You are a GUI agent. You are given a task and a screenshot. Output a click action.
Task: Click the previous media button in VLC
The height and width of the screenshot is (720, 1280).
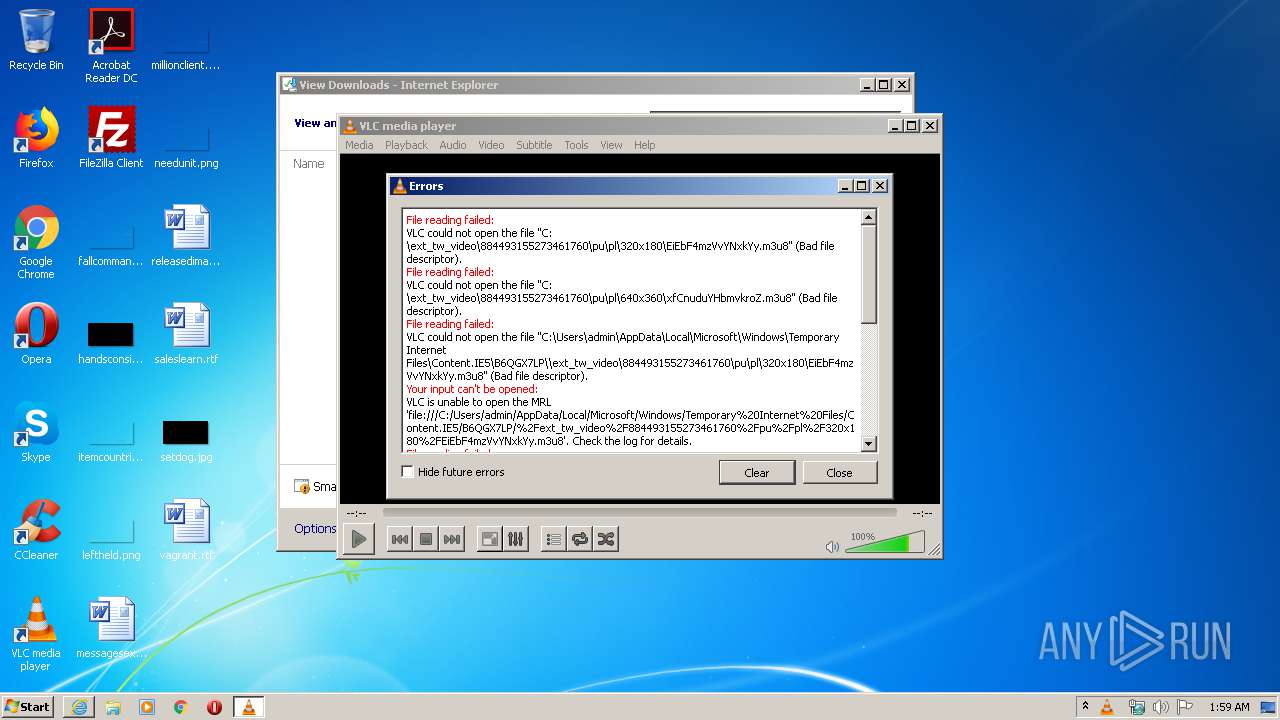[x=399, y=539]
